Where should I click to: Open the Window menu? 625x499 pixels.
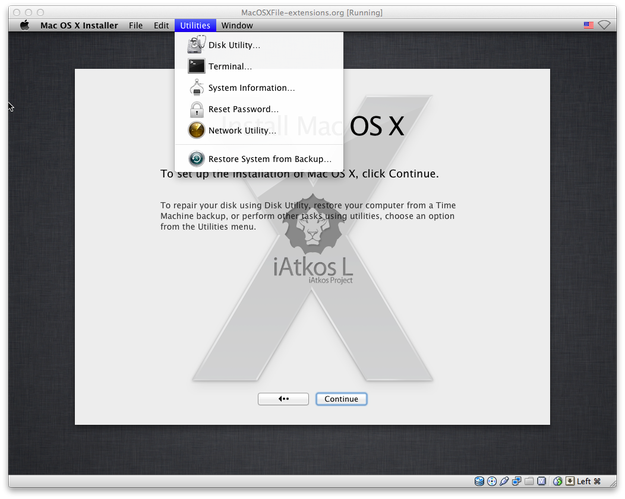click(x=237, y=26)
